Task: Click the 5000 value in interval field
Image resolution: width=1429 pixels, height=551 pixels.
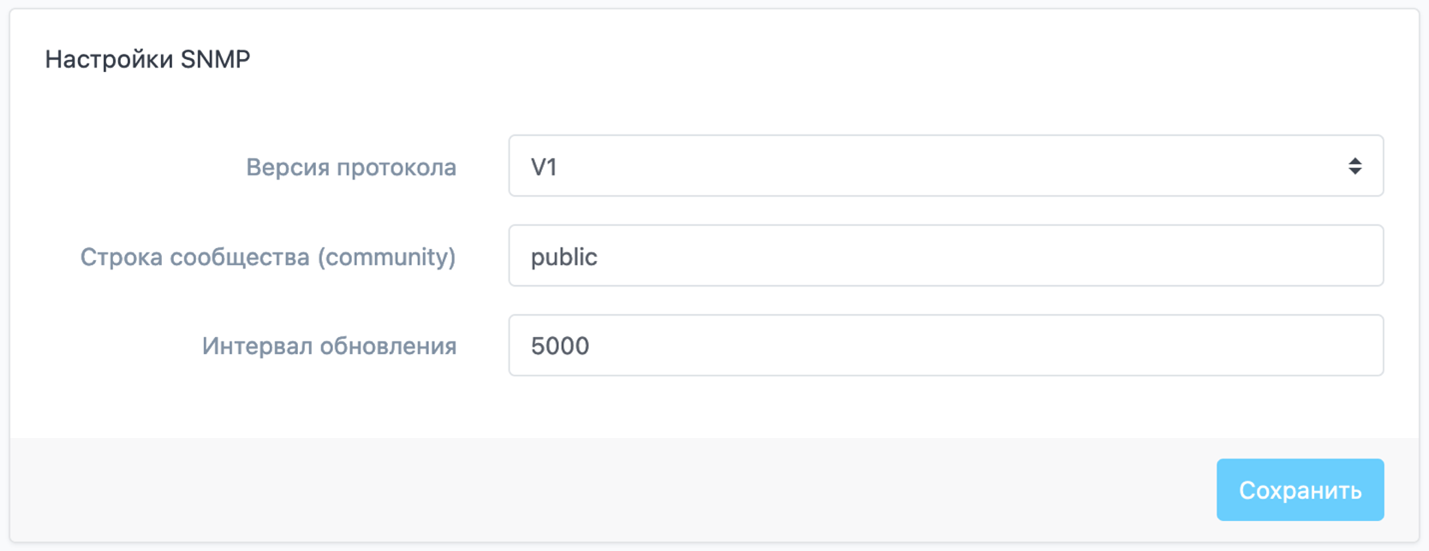Action: 560,347
